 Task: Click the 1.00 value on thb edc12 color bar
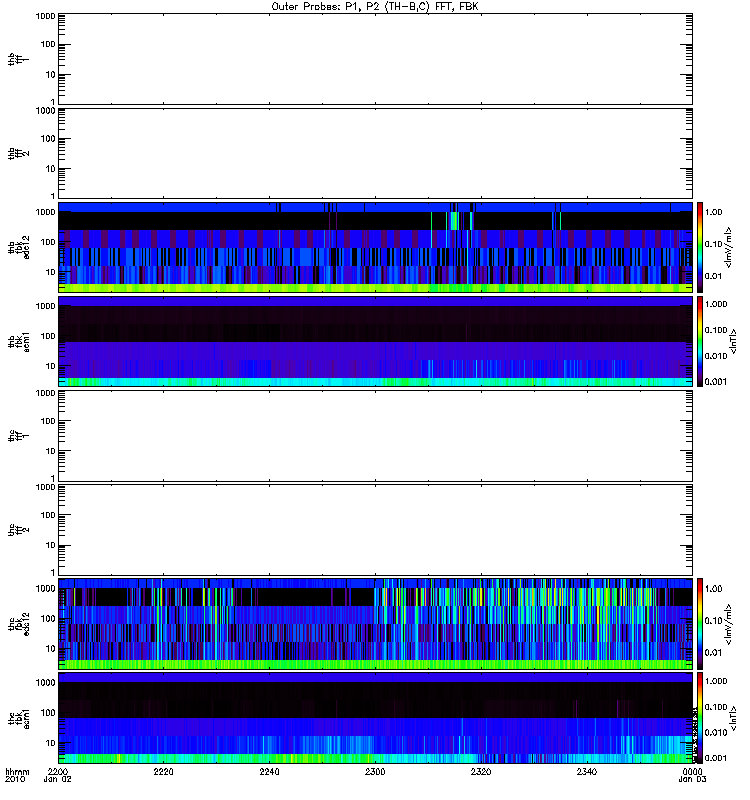(x=713, y=212)
